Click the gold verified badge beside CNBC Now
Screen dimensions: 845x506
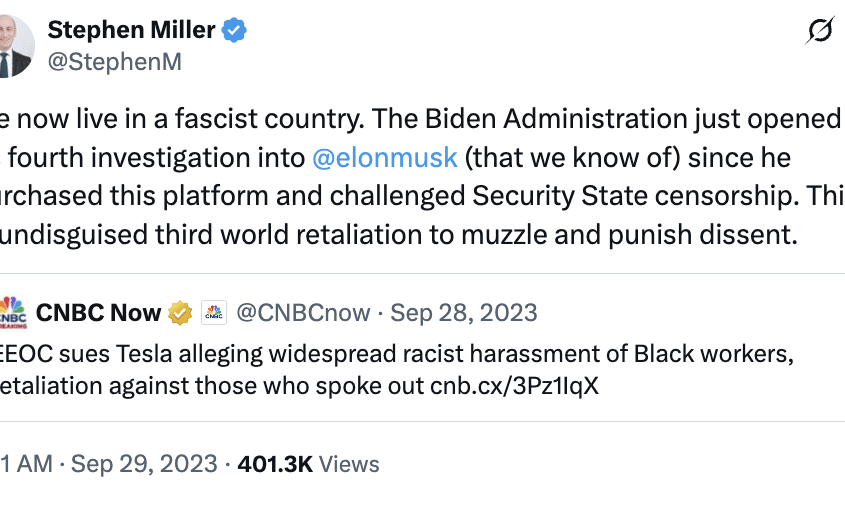180,313
